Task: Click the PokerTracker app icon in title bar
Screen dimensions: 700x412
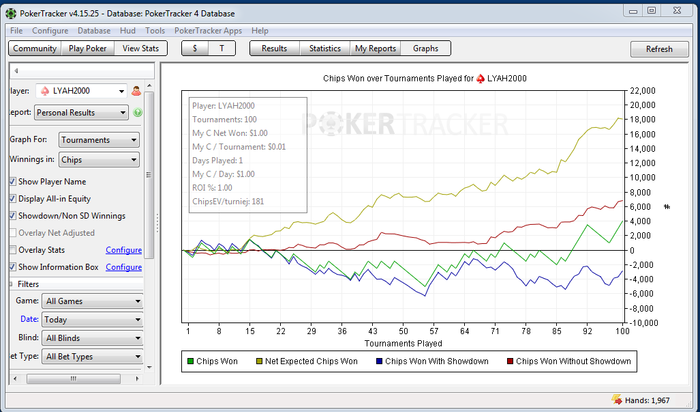Action: (11, 14)
